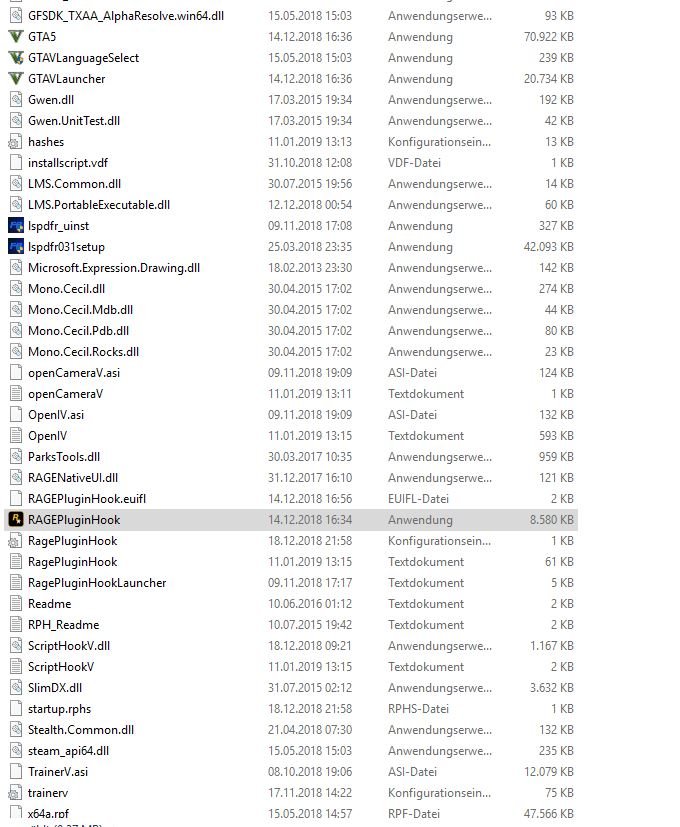Click the openCameraV.asi file icon
The height and width of the screenshot is (827, 680).
pyautogui.click(x=16, y=373)
